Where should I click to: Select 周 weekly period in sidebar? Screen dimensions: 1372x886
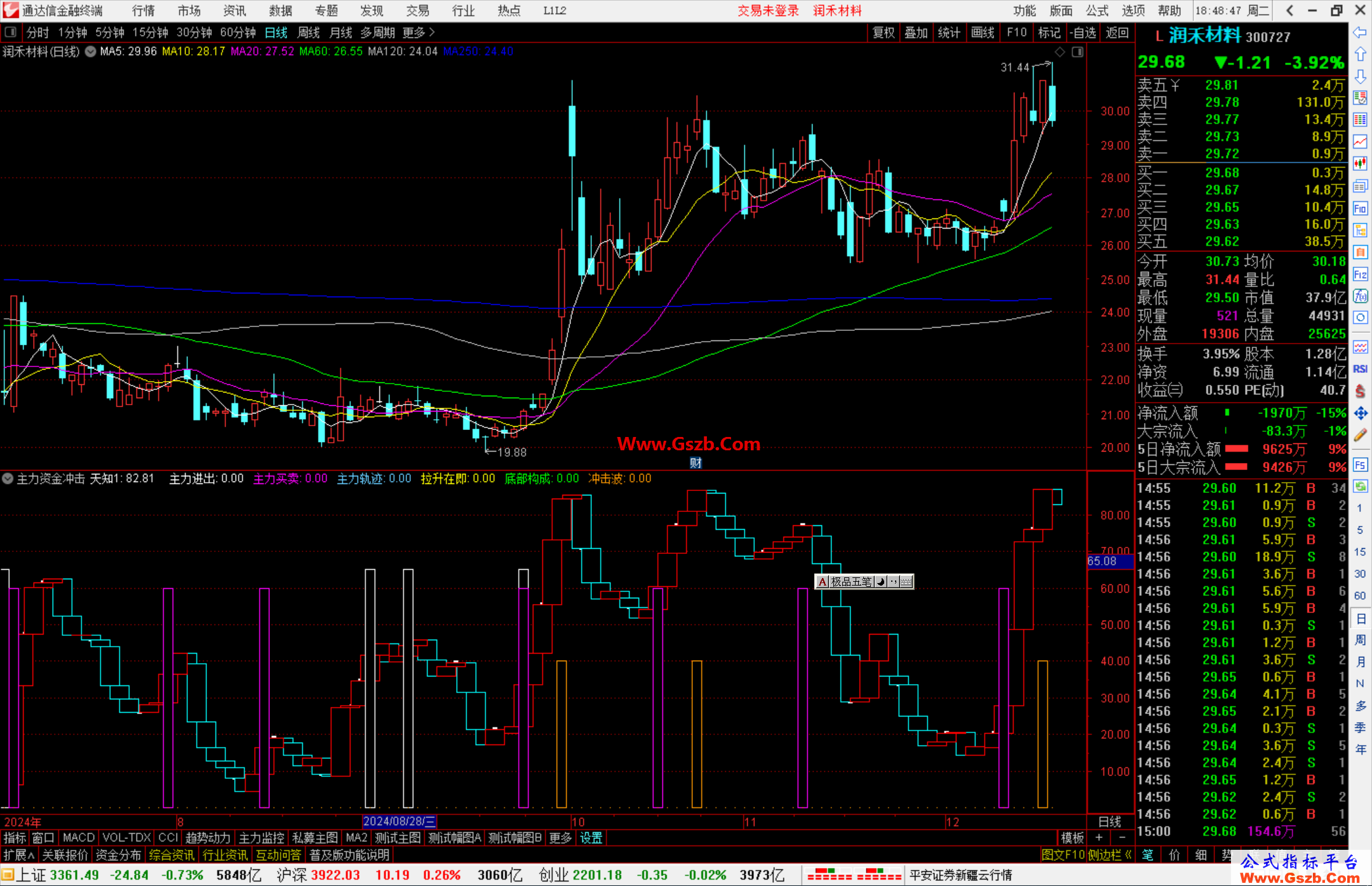[x=1359, y=640]
